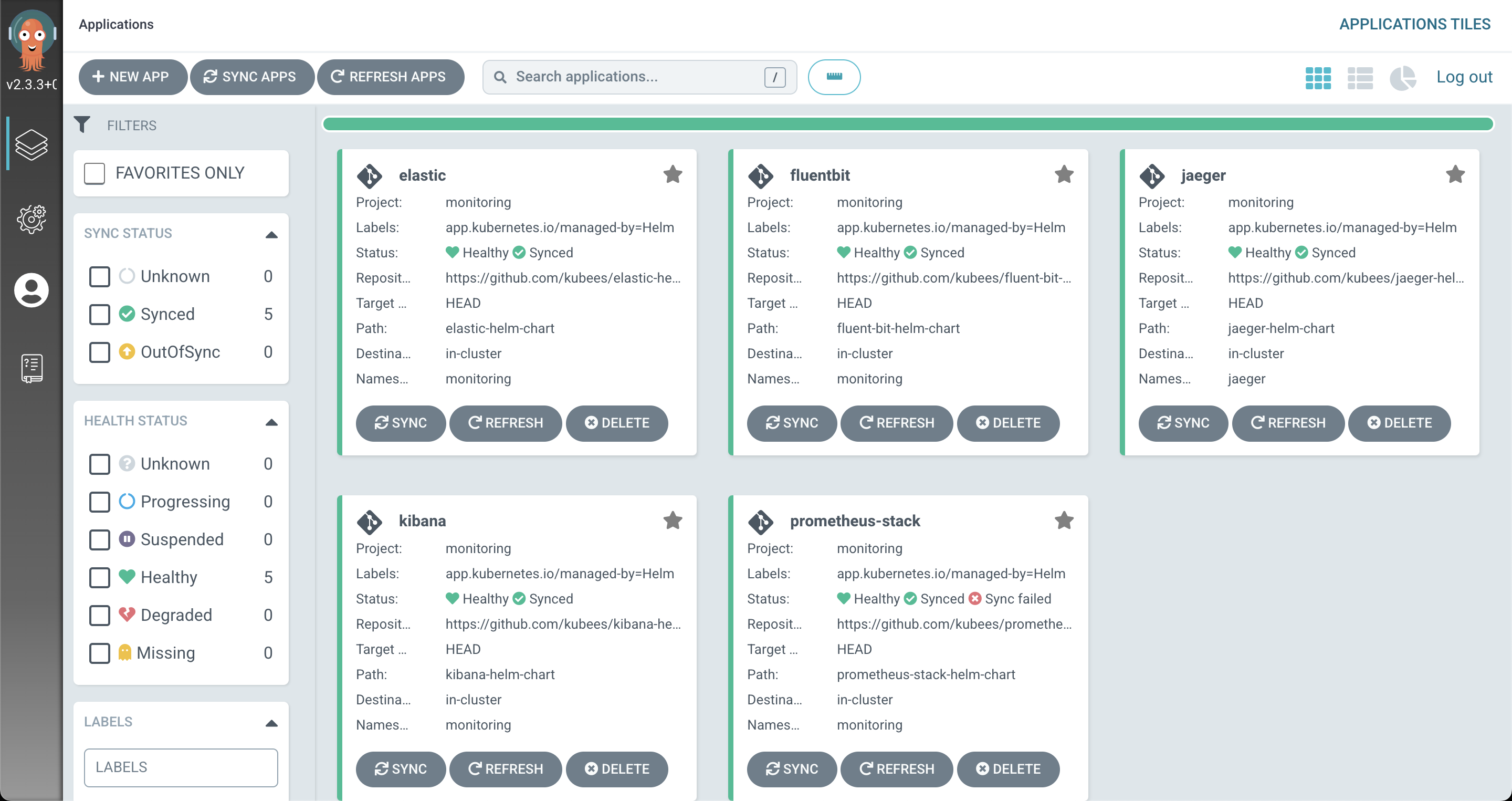Focus the Labels filter input field

[181, 767]
